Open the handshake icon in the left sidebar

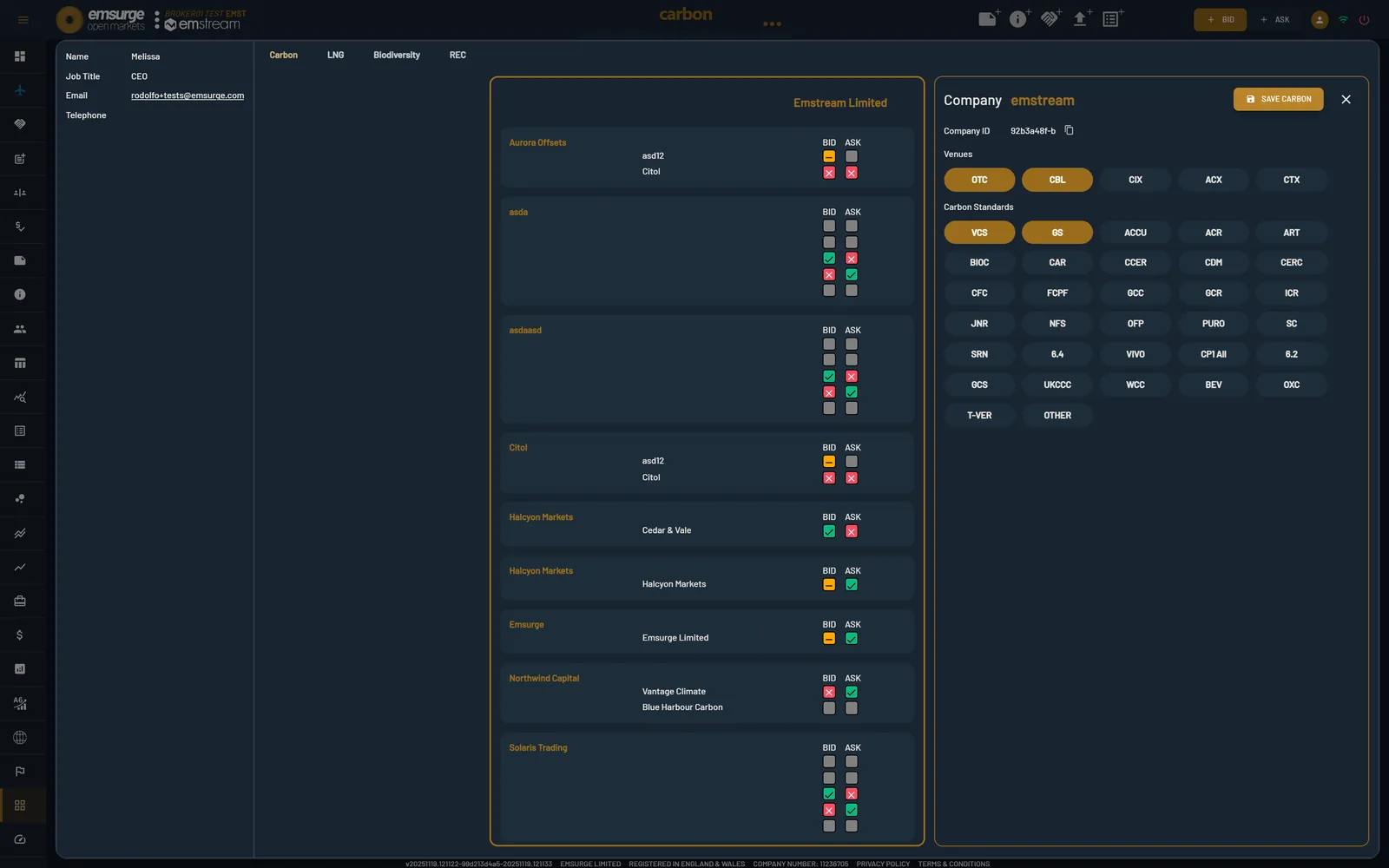[20, 124]
